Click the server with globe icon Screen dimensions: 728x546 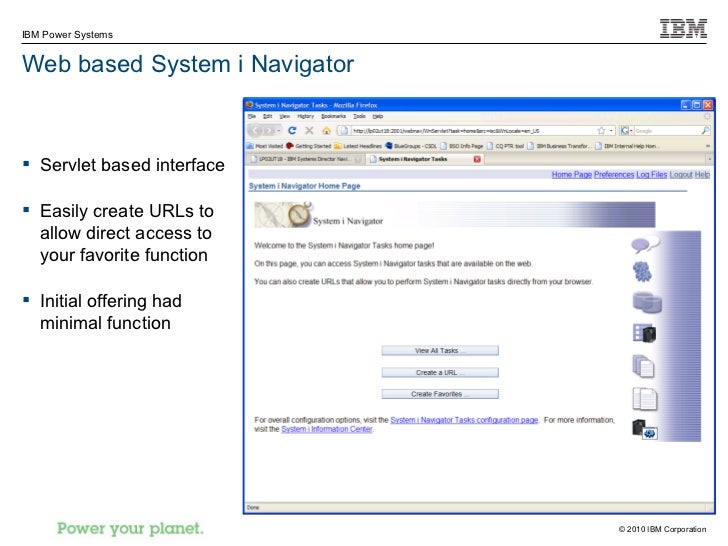click(x=644, y=429)
